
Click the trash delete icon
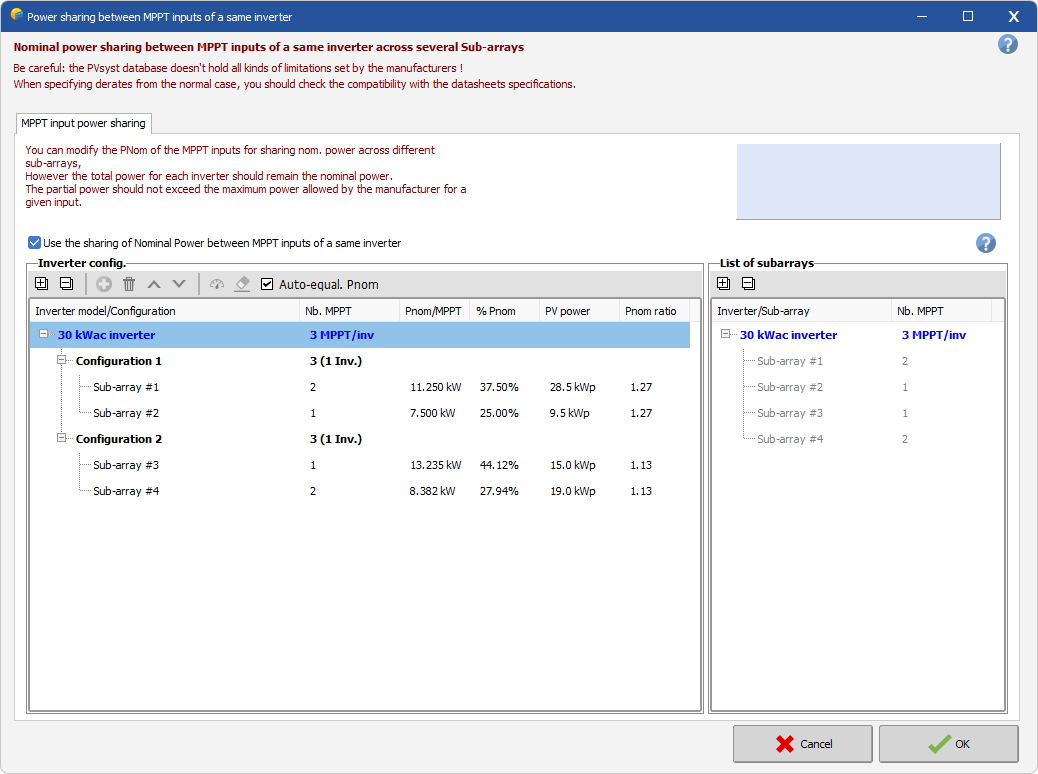(x=129, y=284)
